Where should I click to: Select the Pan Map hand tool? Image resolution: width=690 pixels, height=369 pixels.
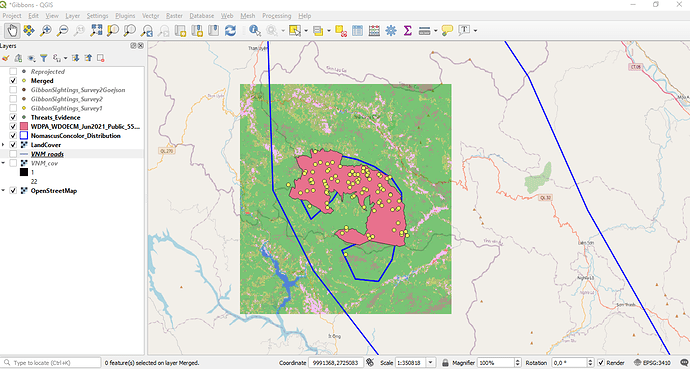tap(12, 30)
